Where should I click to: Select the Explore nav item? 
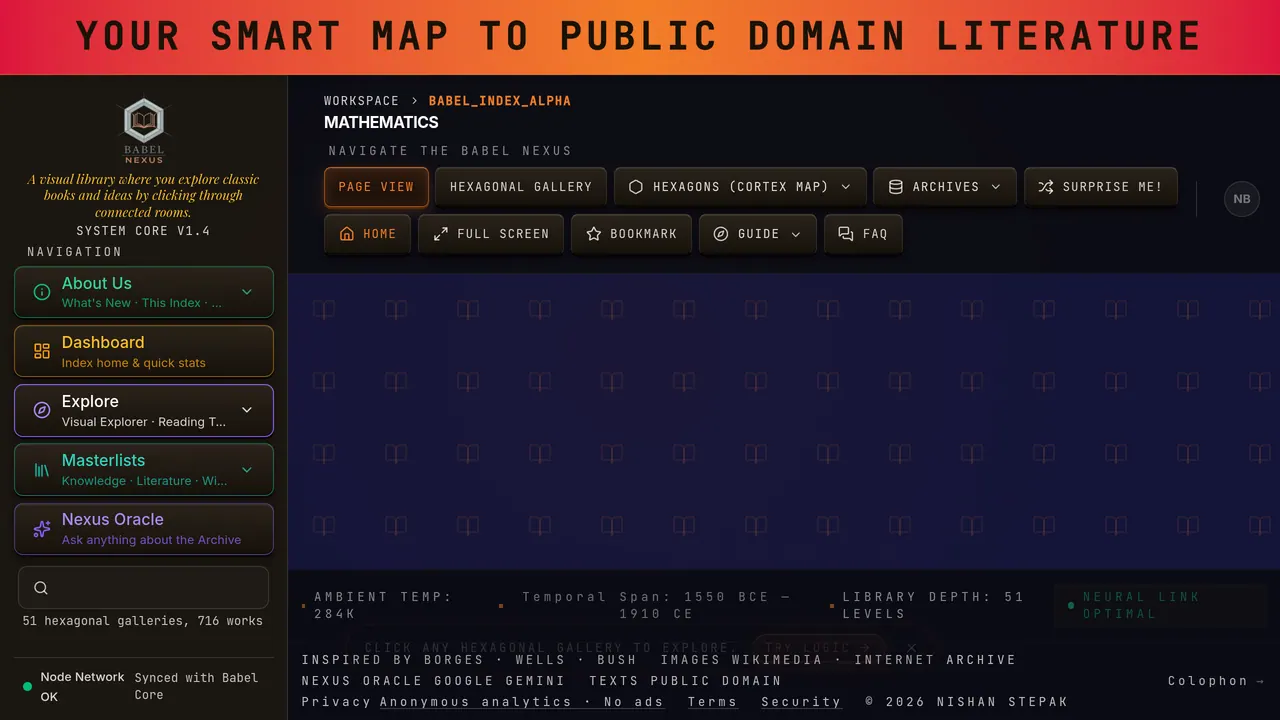coord(144,410)
